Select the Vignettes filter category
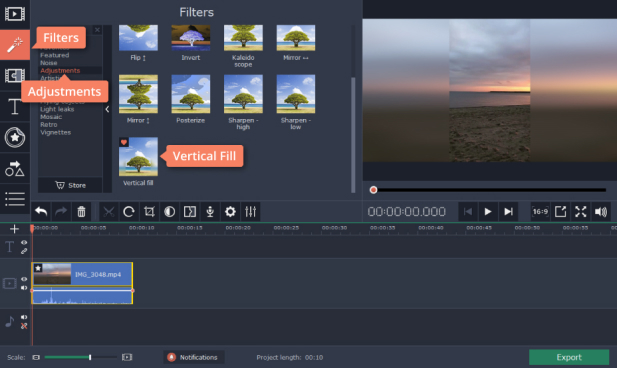Image resolution: width=617 pixels, height=368 pixels. (x=55, y=133)
